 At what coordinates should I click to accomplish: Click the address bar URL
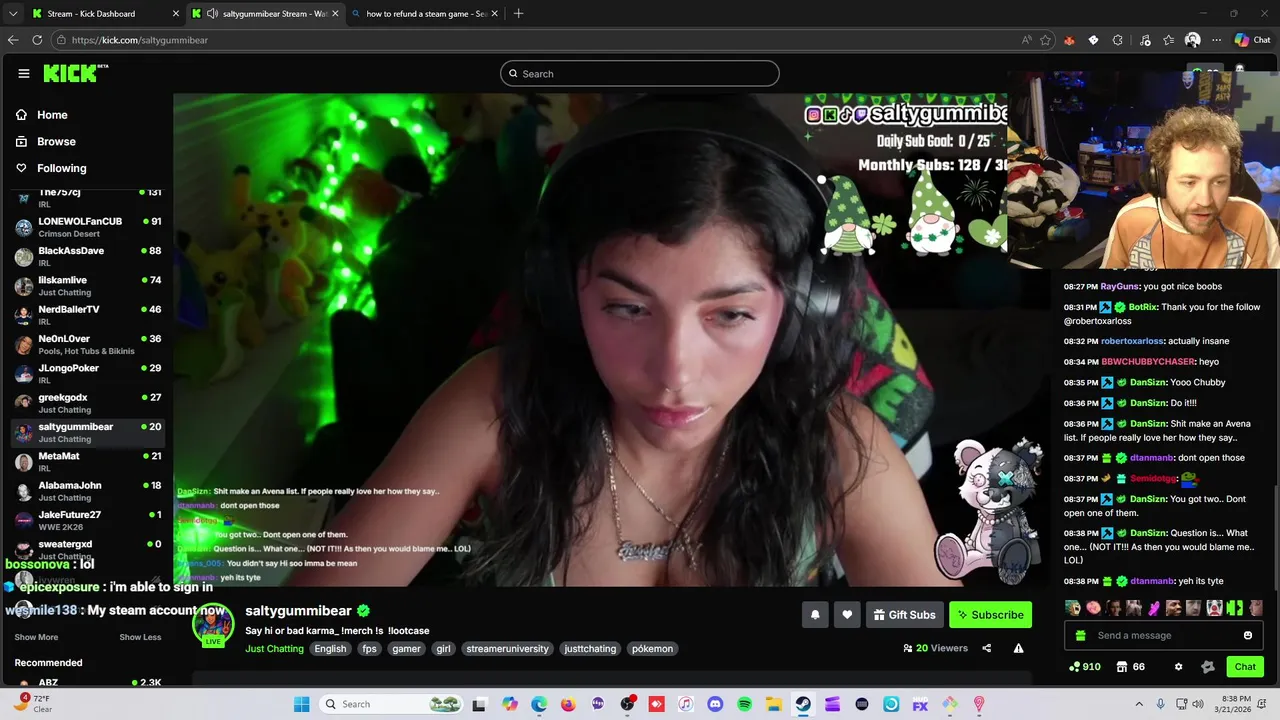(140, 40)
